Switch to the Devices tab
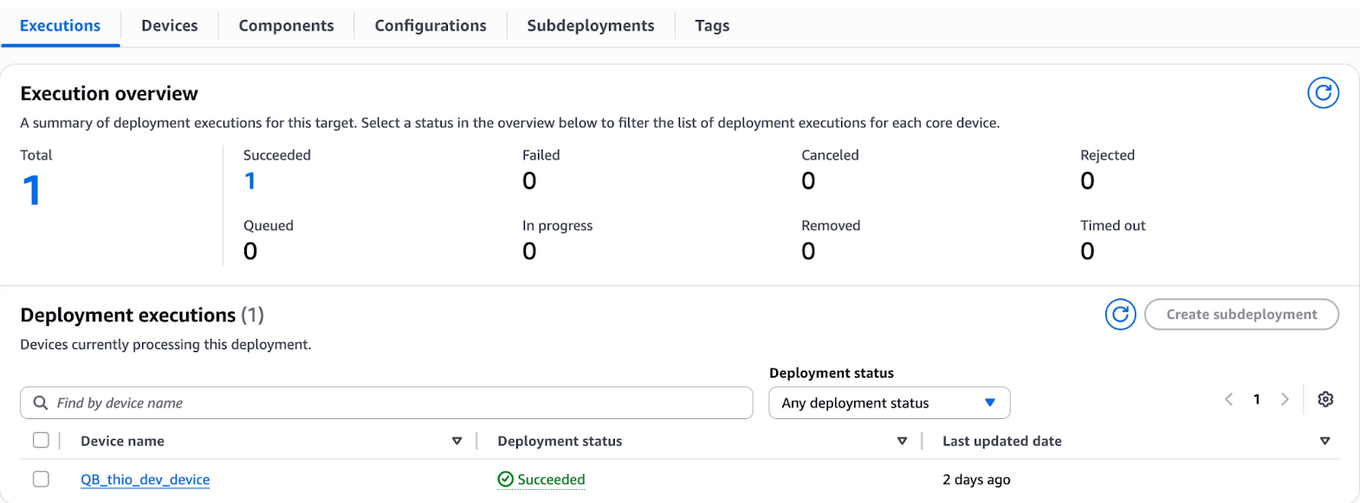The height and width of the screenshot is (503, 1360). (169, 26)
